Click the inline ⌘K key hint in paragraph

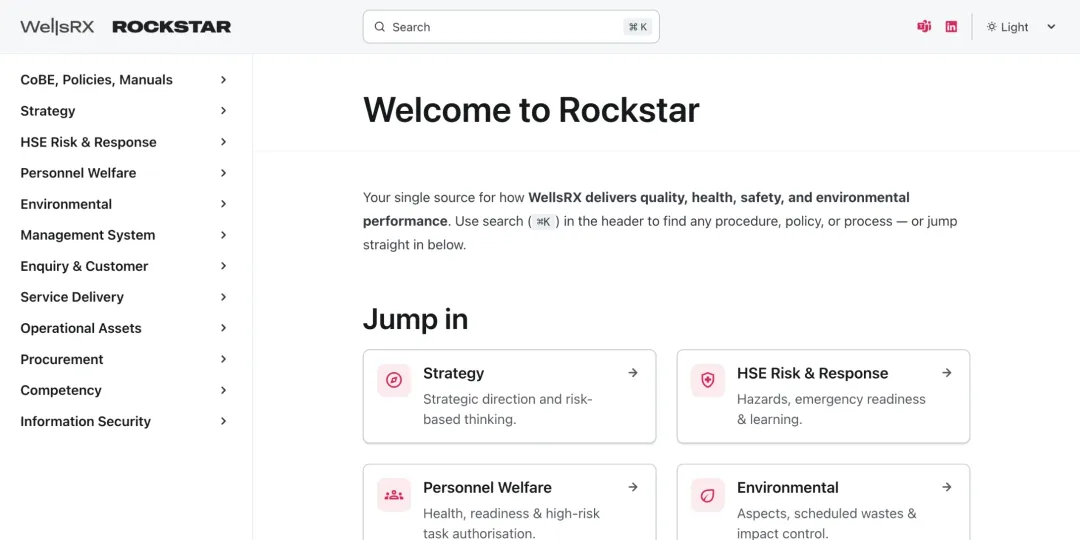click(x=543, y=222)
